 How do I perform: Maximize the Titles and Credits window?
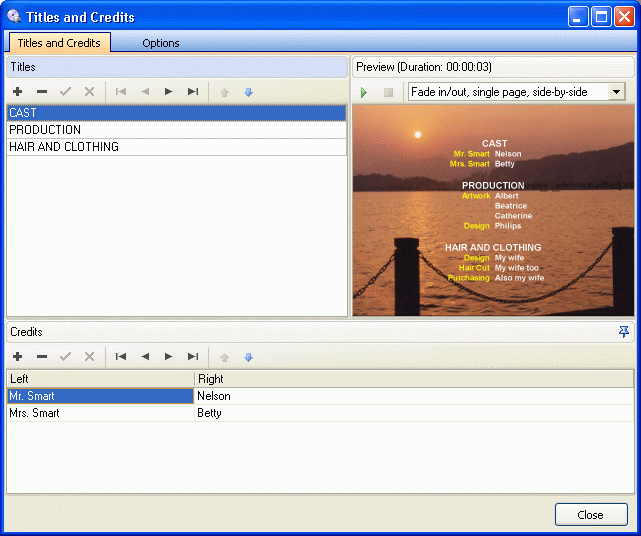601,17
